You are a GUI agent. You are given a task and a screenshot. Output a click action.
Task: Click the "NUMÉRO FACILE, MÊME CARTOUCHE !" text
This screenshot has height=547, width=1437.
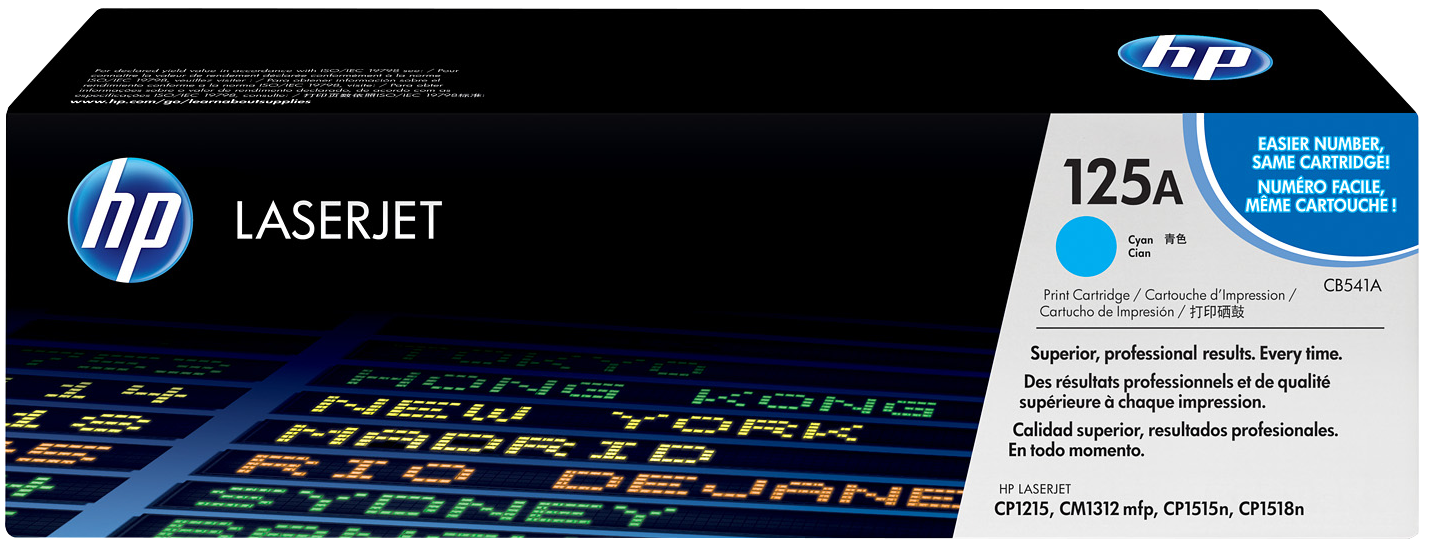(1304, 195)
